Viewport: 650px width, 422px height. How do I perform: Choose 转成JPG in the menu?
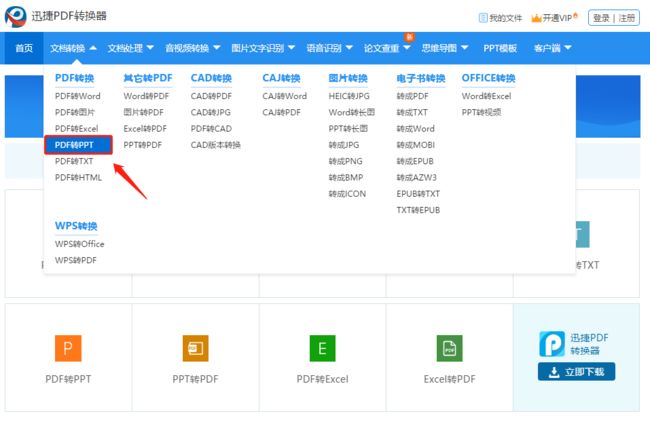click(x=344, y=145)
